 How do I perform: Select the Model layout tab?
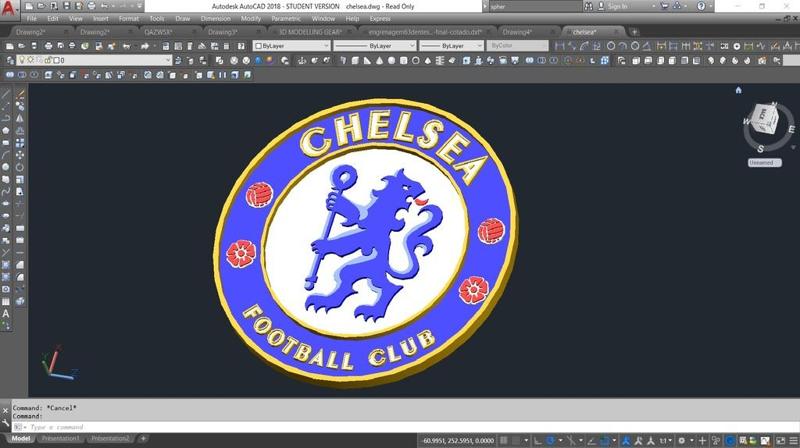pos(21,439)
